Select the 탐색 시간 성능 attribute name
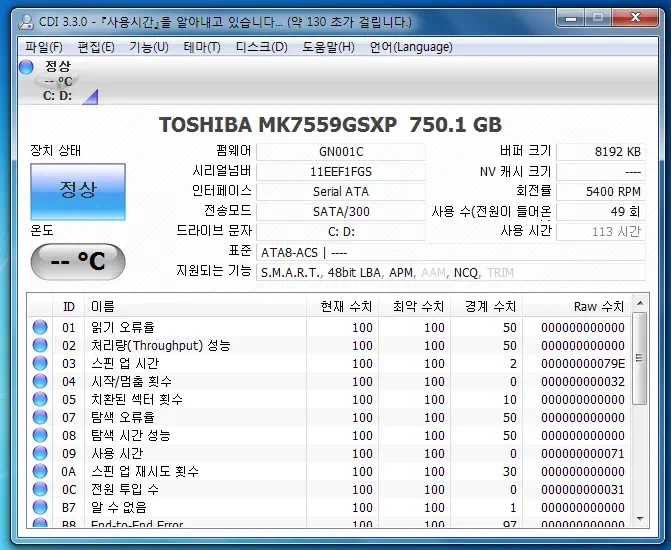This screenshot has width=671, height=550. coord(131,435)
